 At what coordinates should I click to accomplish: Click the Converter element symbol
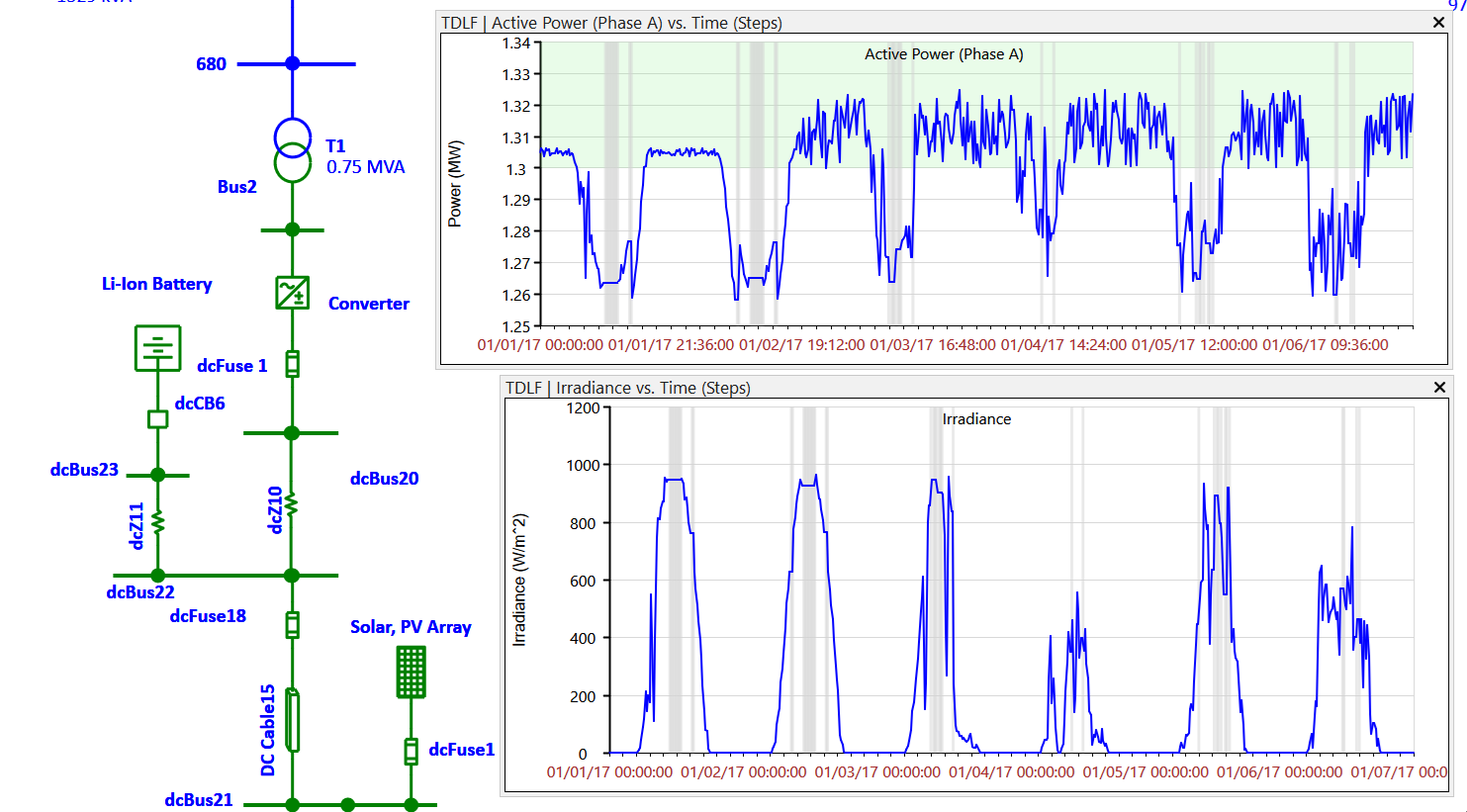(292, 293)
